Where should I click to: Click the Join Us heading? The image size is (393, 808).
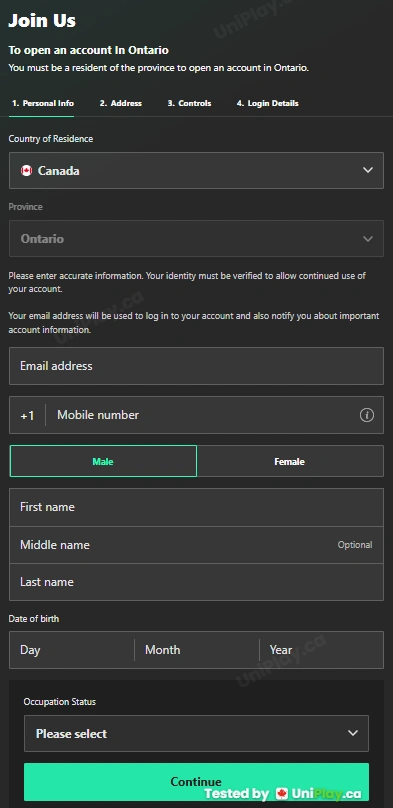42,21
